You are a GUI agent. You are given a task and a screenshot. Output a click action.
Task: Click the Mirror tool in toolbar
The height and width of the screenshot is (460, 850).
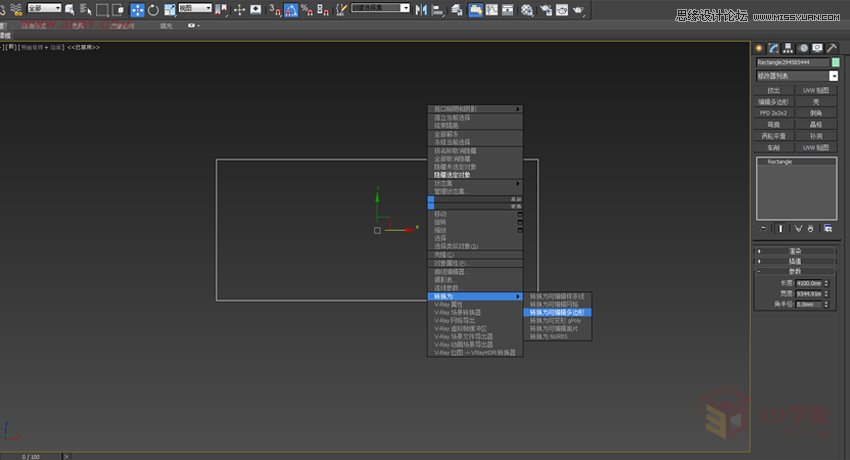pos(419,9)
